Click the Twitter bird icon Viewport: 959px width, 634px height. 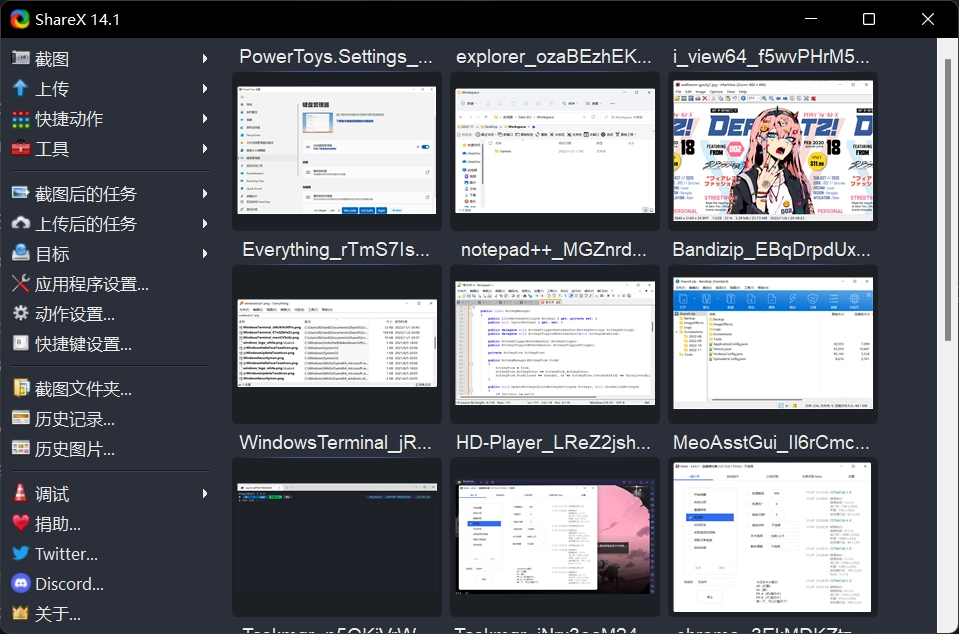(20, 553)
